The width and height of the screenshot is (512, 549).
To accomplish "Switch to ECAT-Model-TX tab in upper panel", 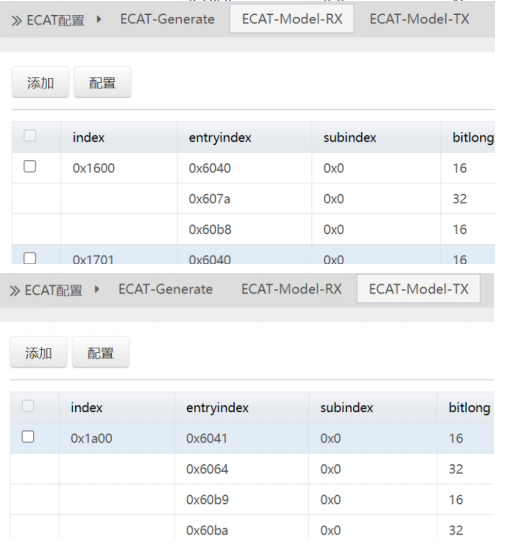I will (x=419, y=19).
